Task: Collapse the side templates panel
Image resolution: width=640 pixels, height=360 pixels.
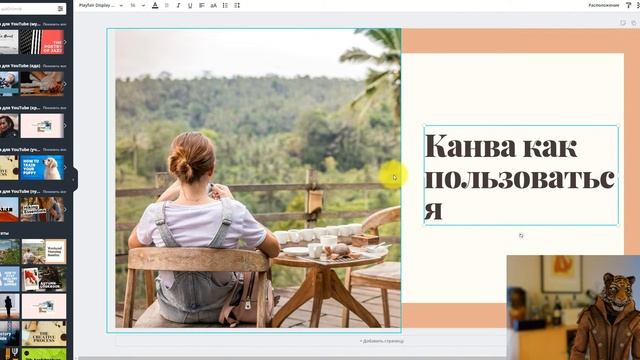Action: tap(74, 179)
